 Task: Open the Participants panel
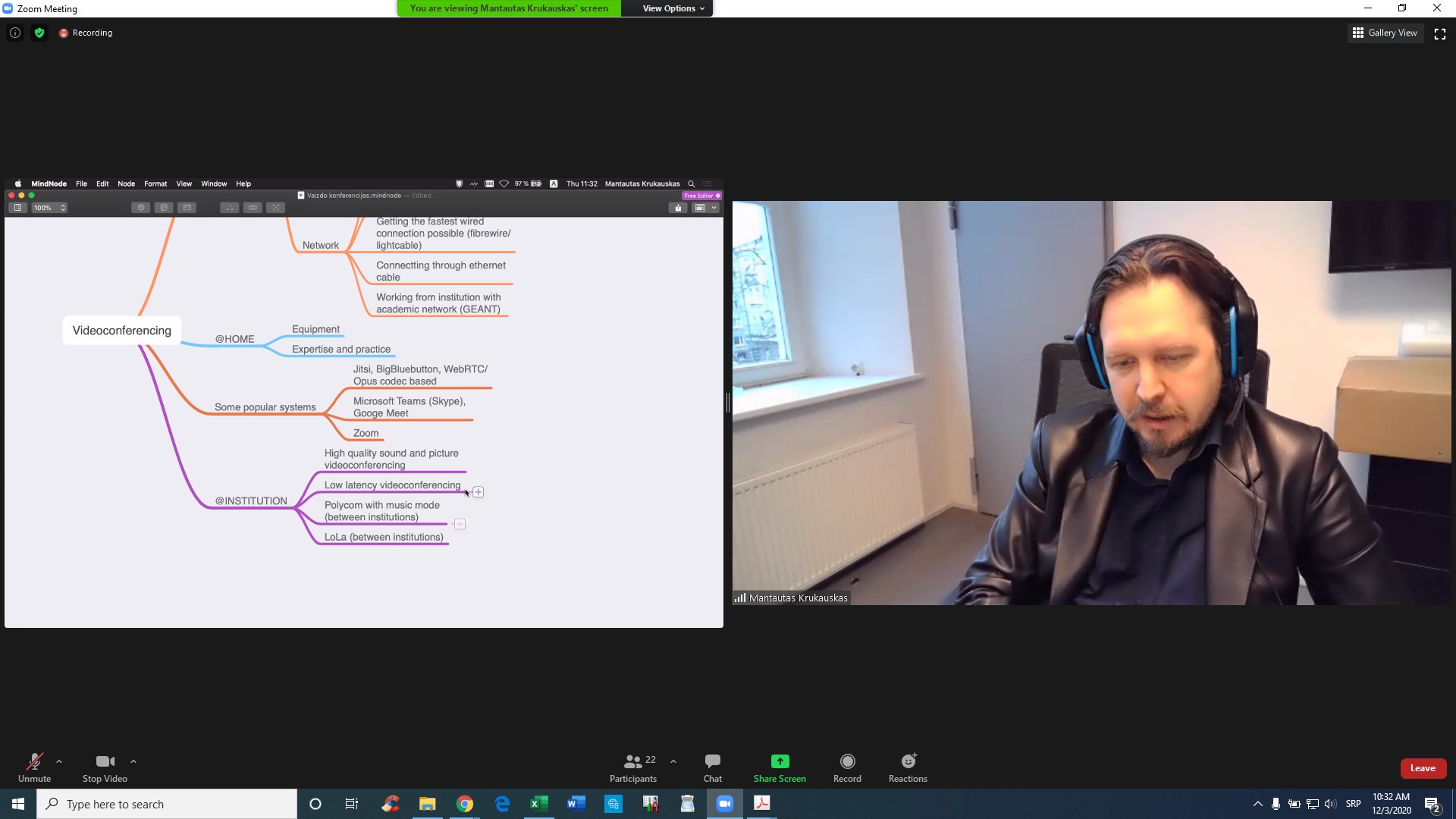pos(633,767)
